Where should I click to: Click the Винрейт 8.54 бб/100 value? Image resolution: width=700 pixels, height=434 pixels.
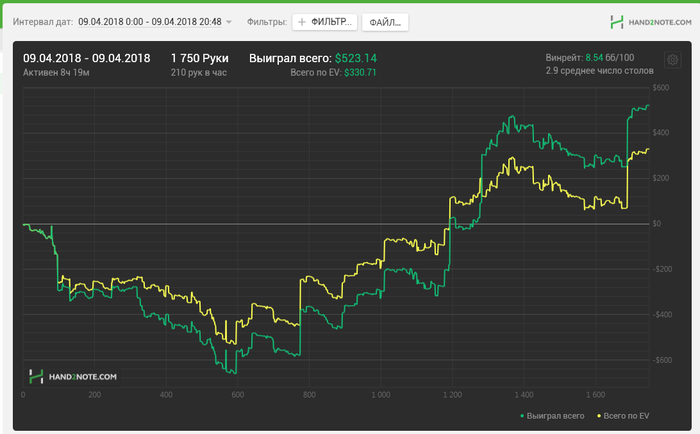[x=590, y=58]
